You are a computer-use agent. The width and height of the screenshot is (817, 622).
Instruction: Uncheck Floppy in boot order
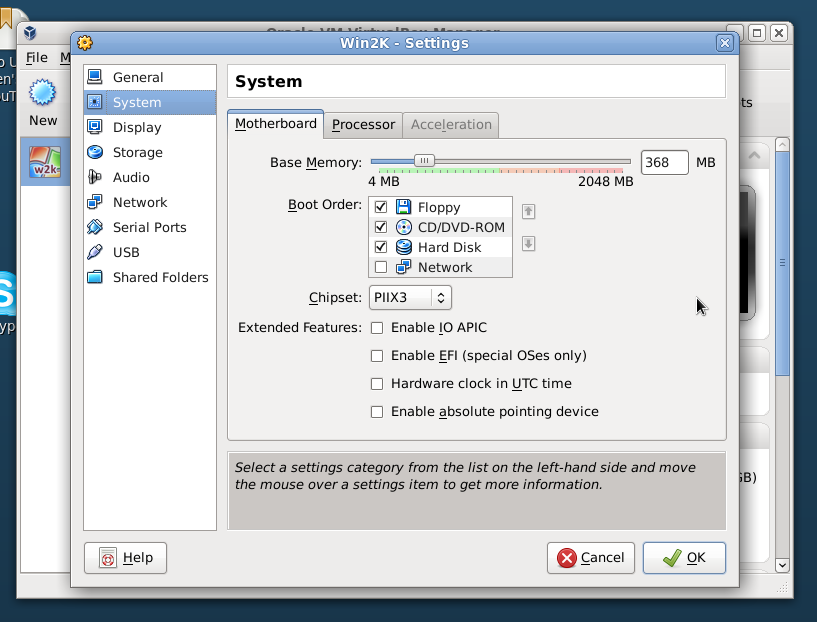[x=381, y=207]
